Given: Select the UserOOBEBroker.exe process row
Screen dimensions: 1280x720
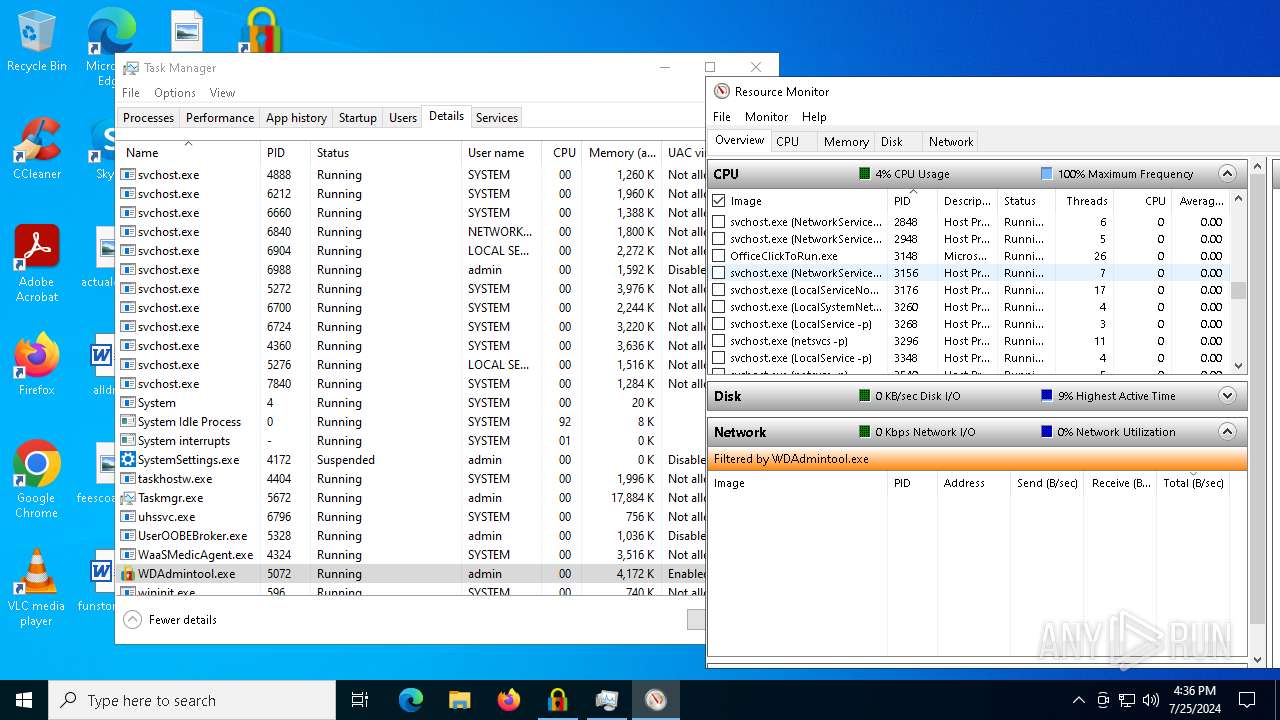Looking at the screenshot, I should (x=410, y=536).
